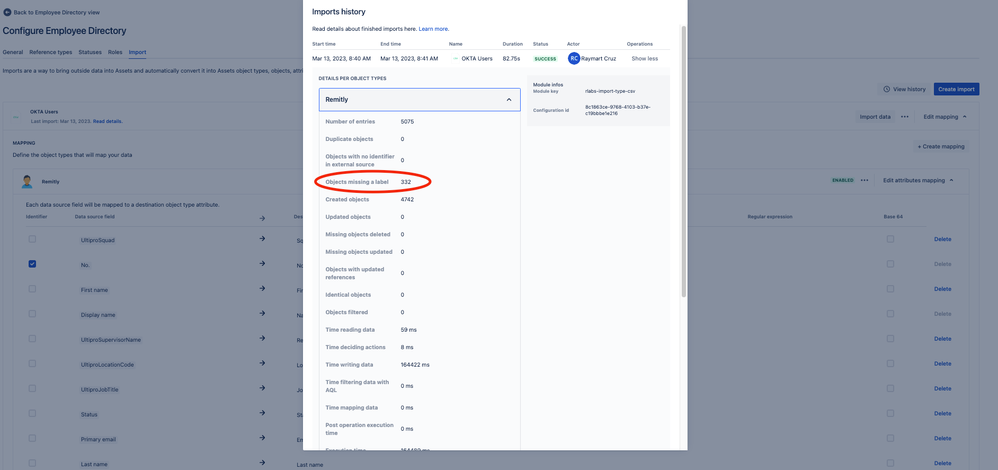
Task: Click the mapping arrow in UltiproJobTitle row
Action: tap(262, 388)
